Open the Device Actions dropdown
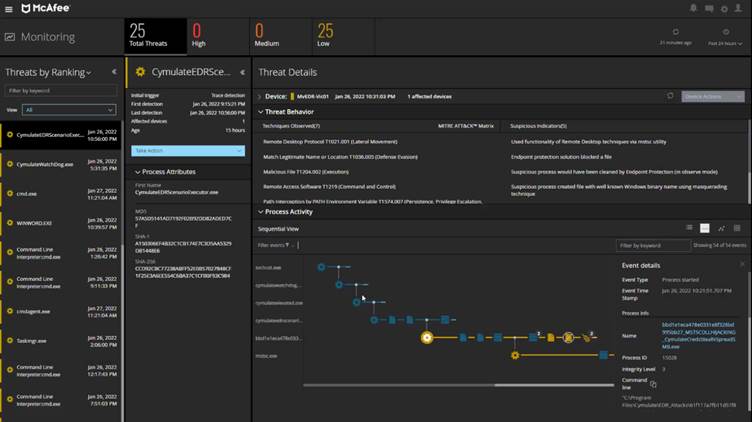The height and width of the screenshot is (422, 752). 713,96
